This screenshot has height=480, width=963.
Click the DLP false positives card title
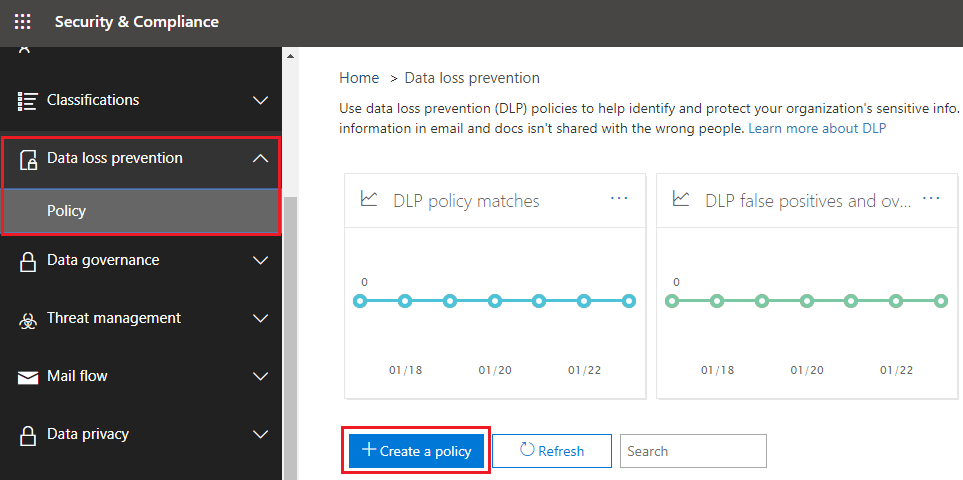pyautogui.click(x=808, y=201)
